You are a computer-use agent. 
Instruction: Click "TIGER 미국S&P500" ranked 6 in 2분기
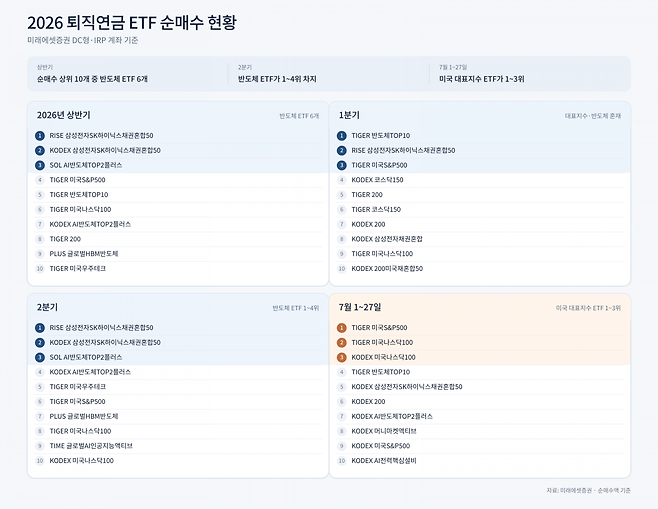tap(77, 402)
